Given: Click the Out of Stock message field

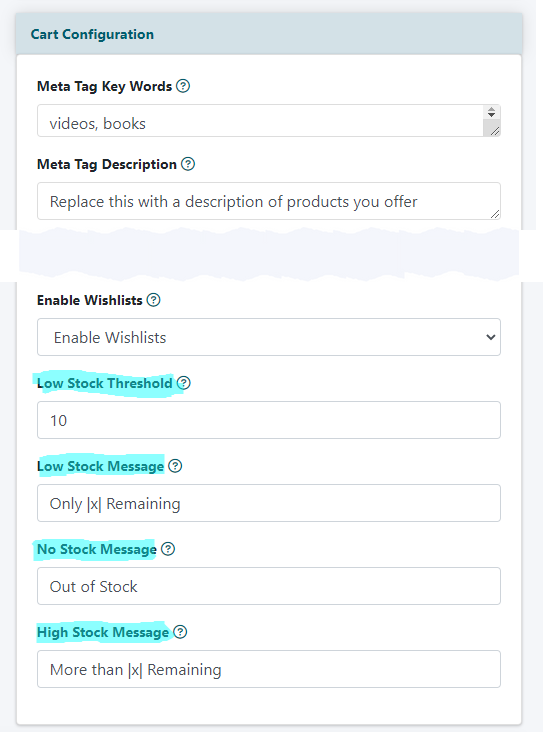Looking at the screenshot, I should pos(269,586).
